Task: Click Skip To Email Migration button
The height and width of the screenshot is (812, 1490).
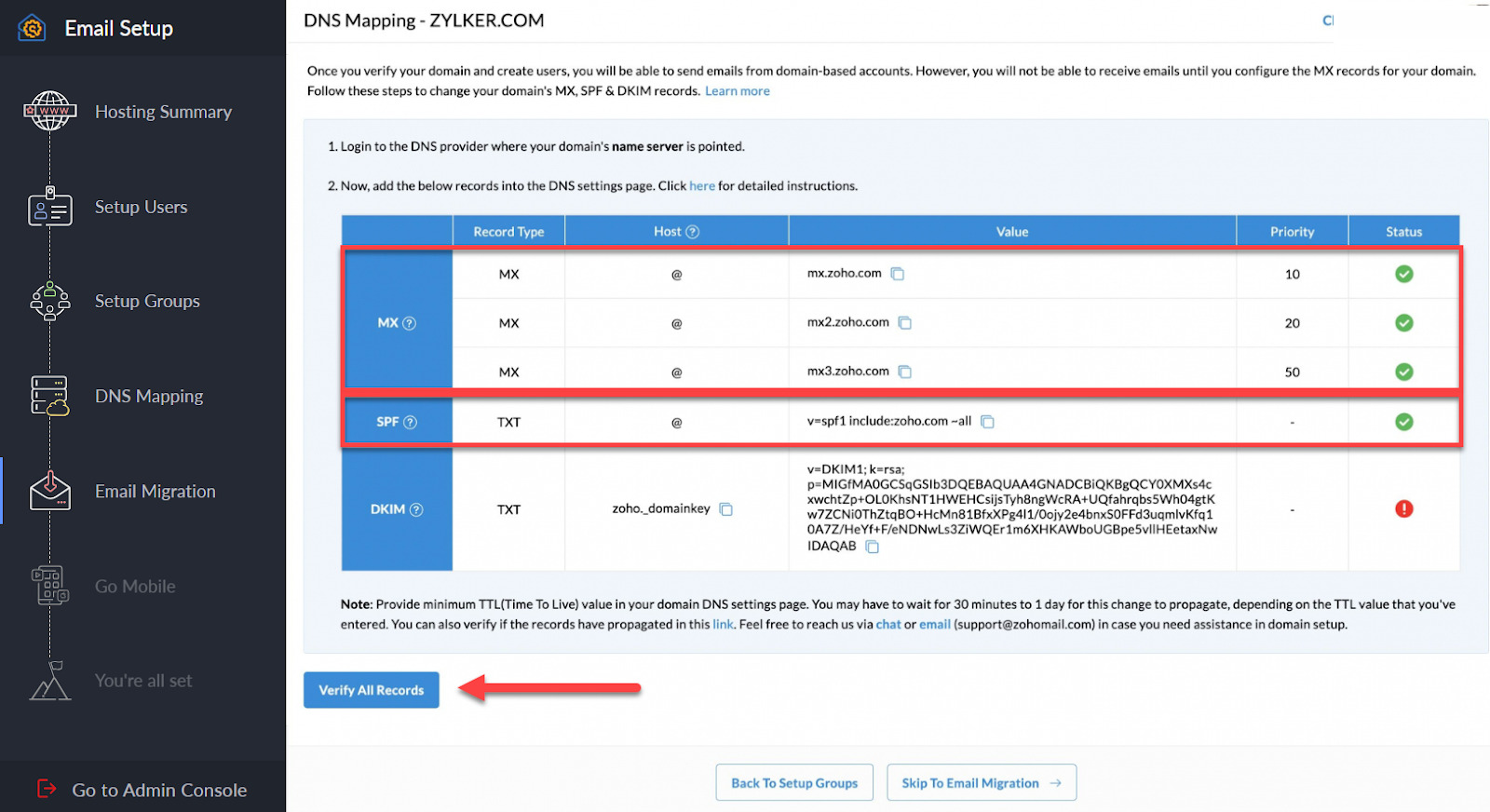Action: [981, 783]
